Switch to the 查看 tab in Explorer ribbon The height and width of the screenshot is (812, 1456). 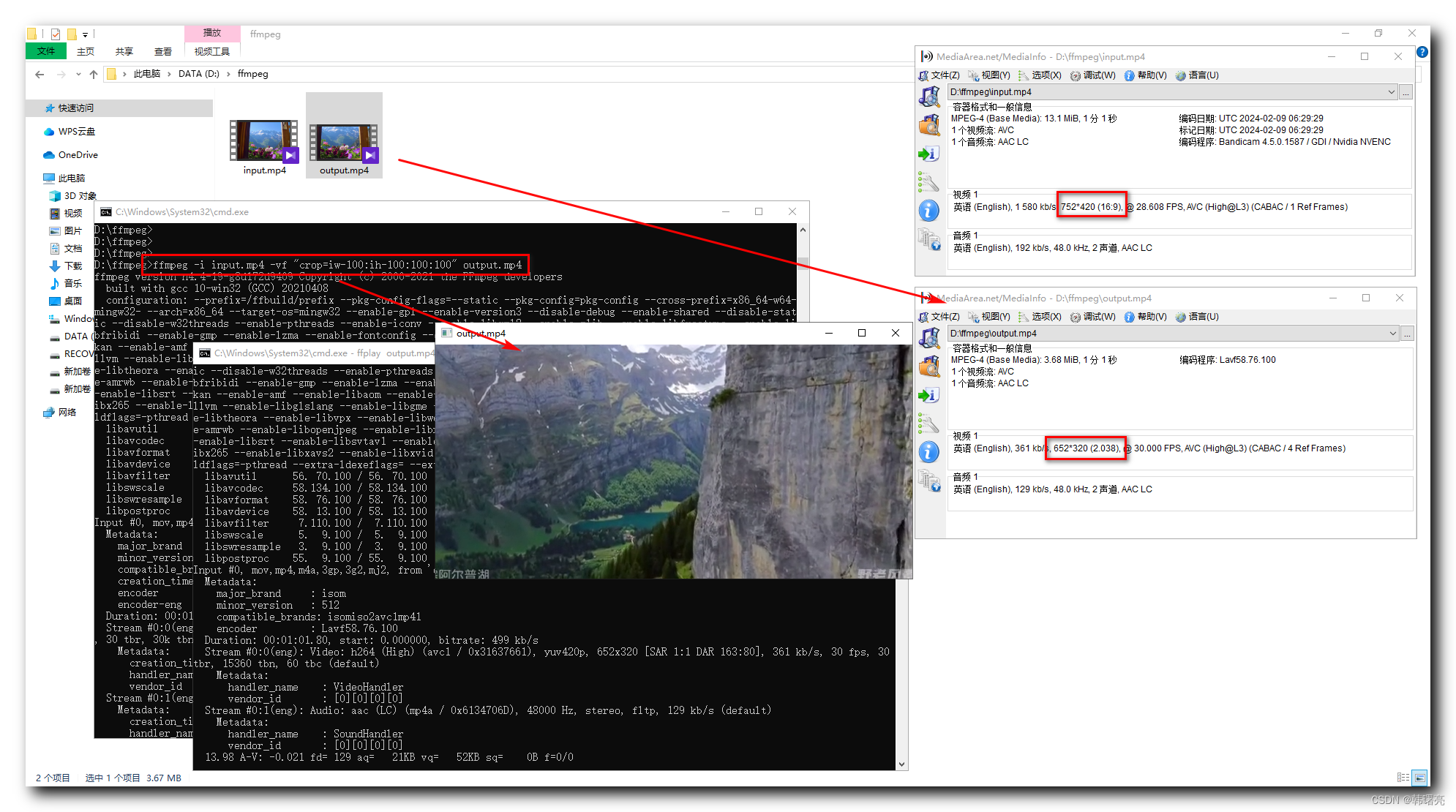[162, 51]
